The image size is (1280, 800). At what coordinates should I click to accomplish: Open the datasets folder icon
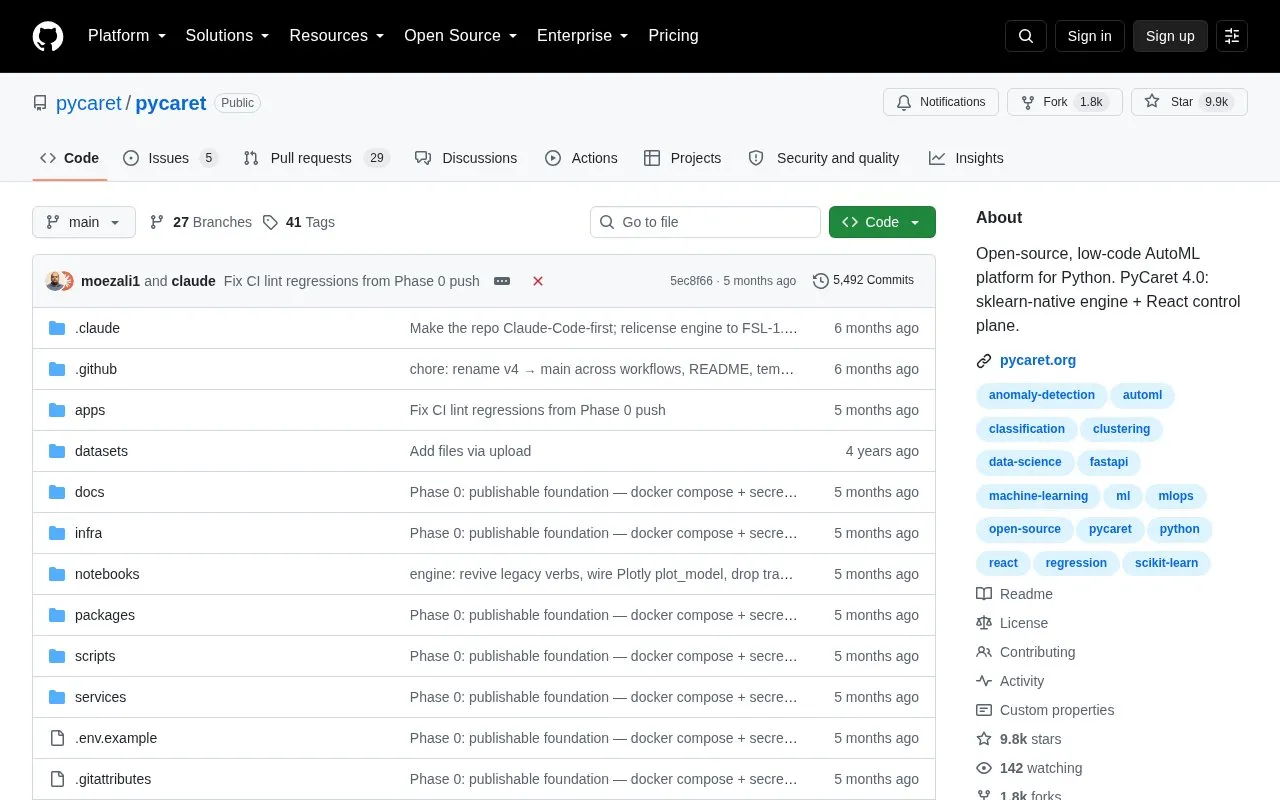(57, 451)
